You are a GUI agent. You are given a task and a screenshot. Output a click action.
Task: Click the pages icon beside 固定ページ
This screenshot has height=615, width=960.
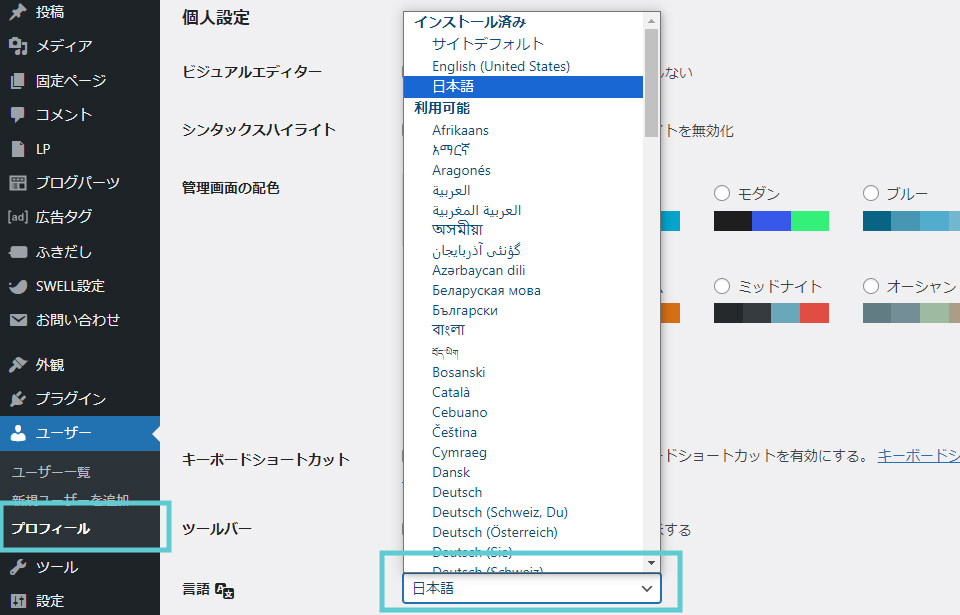pyautogui.click(x=17, y=81)
